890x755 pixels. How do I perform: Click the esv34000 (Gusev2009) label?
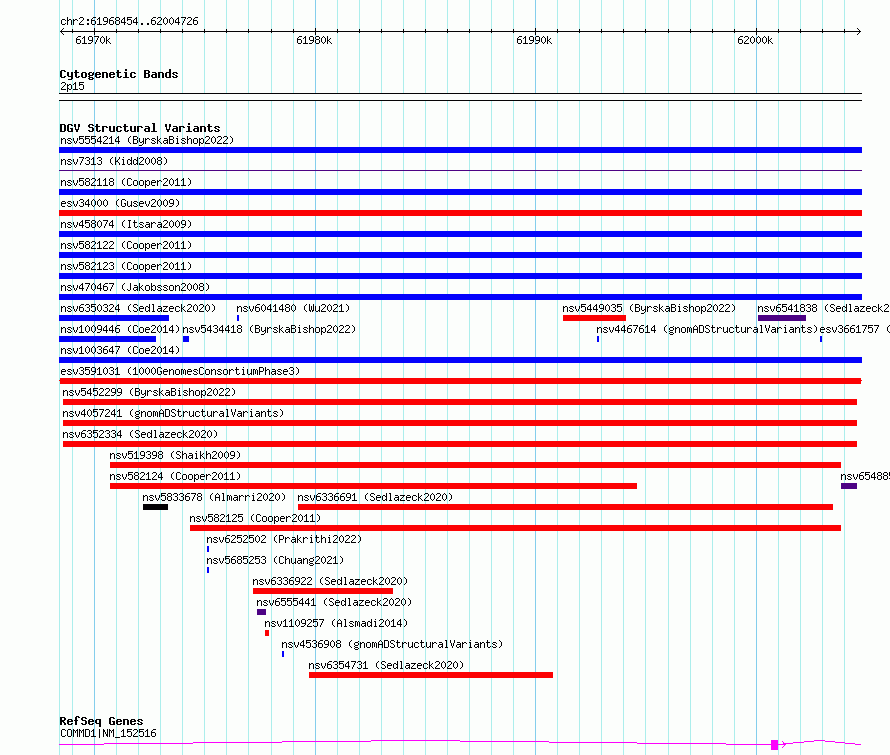pos(120,203)
